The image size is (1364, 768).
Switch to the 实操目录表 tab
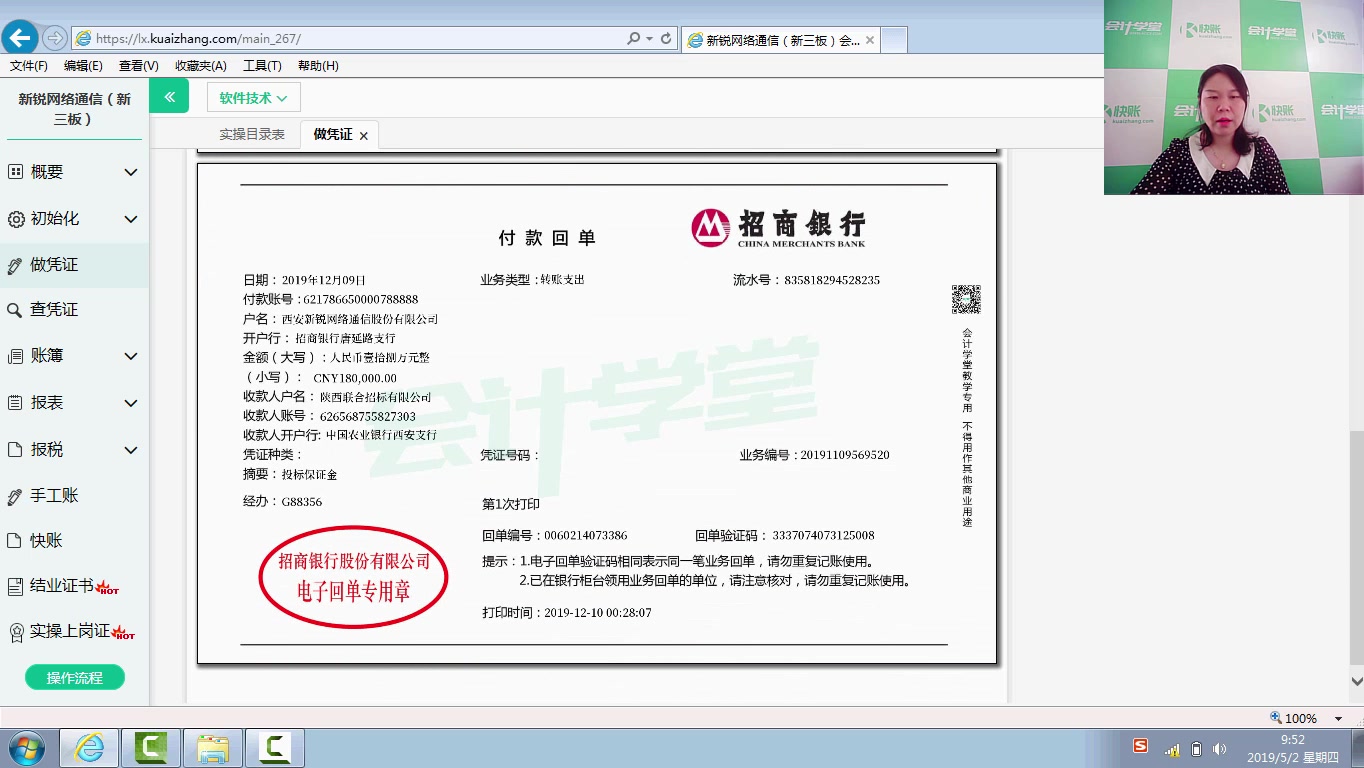[x=251, y=134]
